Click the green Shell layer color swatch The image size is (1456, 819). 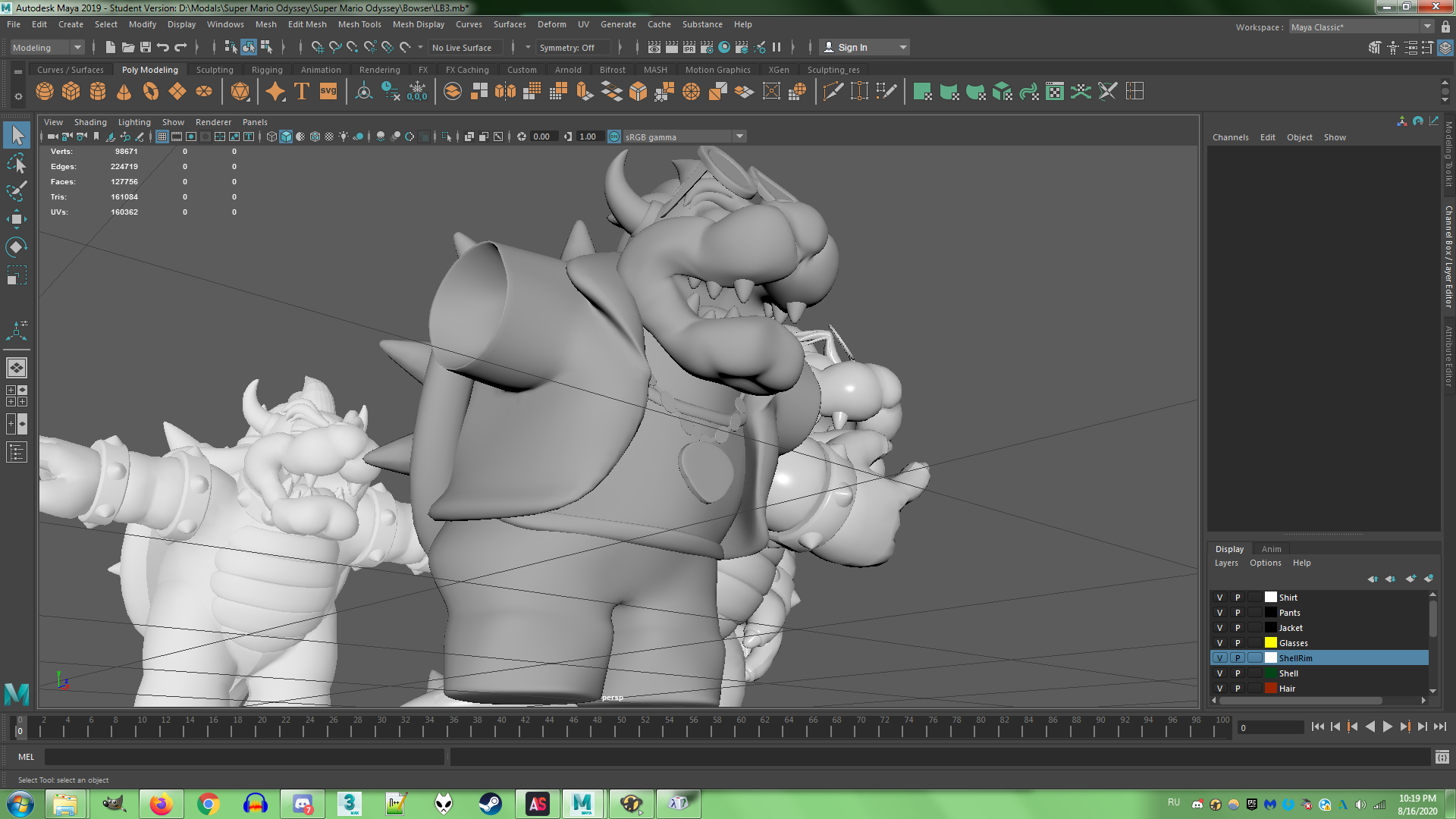tap(1271, 673)
